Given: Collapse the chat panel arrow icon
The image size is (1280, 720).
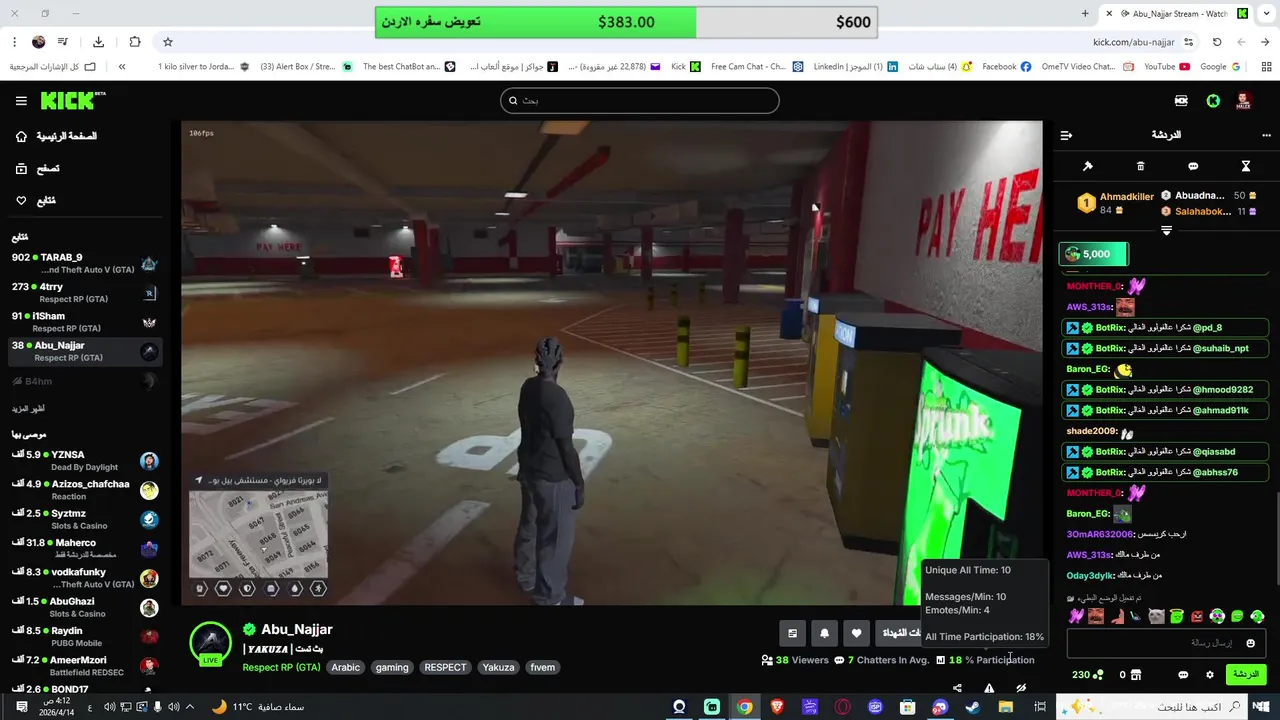Looking at the screenshot, I should coord(1066,135).
